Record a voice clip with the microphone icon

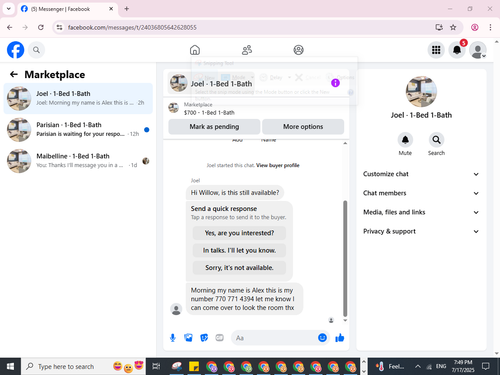click(173, 338)
